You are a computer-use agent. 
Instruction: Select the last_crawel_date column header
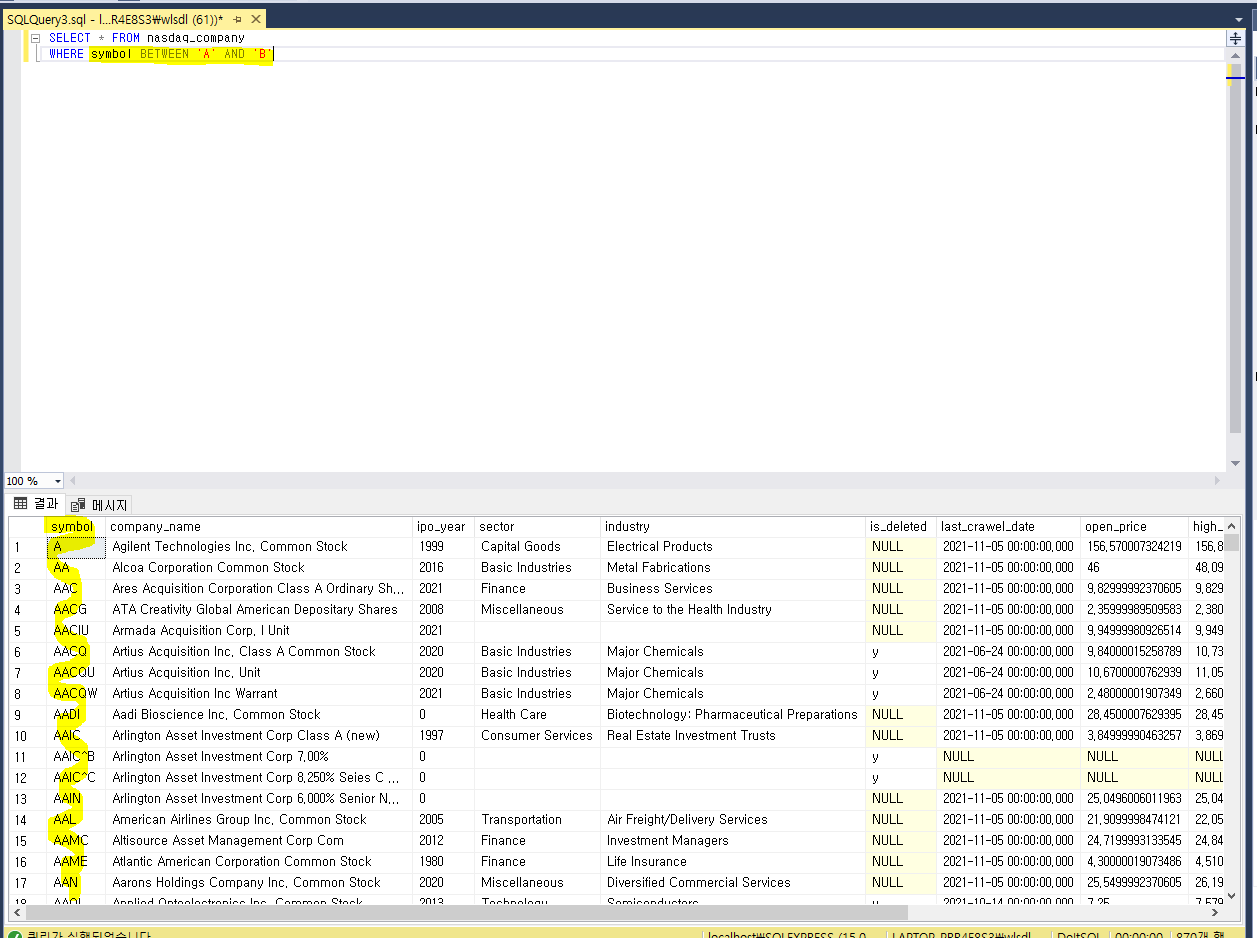pos(1009,527)
